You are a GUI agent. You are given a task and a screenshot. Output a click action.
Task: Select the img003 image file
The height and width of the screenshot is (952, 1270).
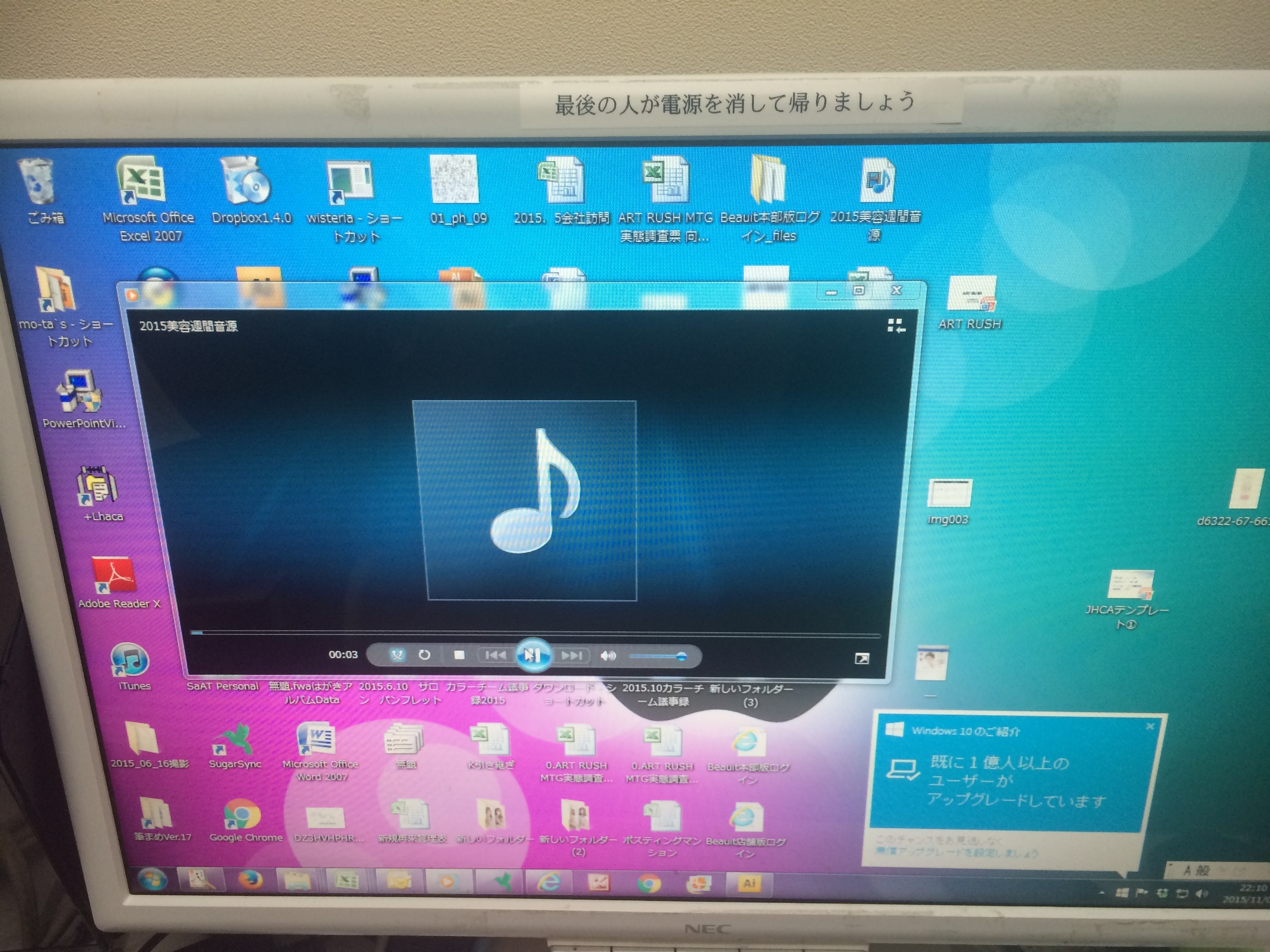coord(949,502)
